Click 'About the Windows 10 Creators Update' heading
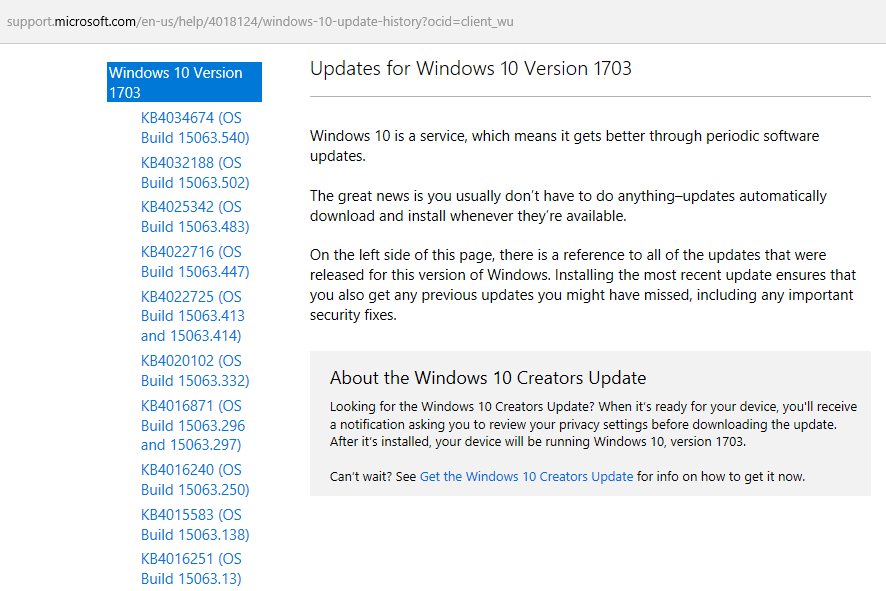 (x=488, y=377)
